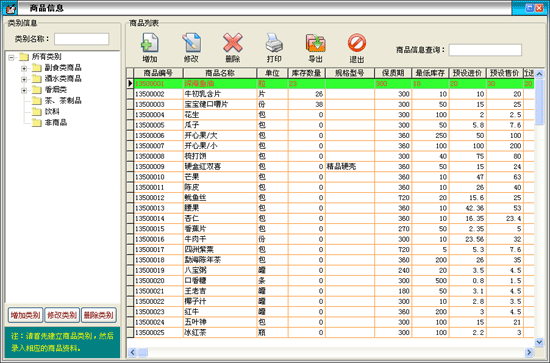Select product code 13500022

coord(158,301)
